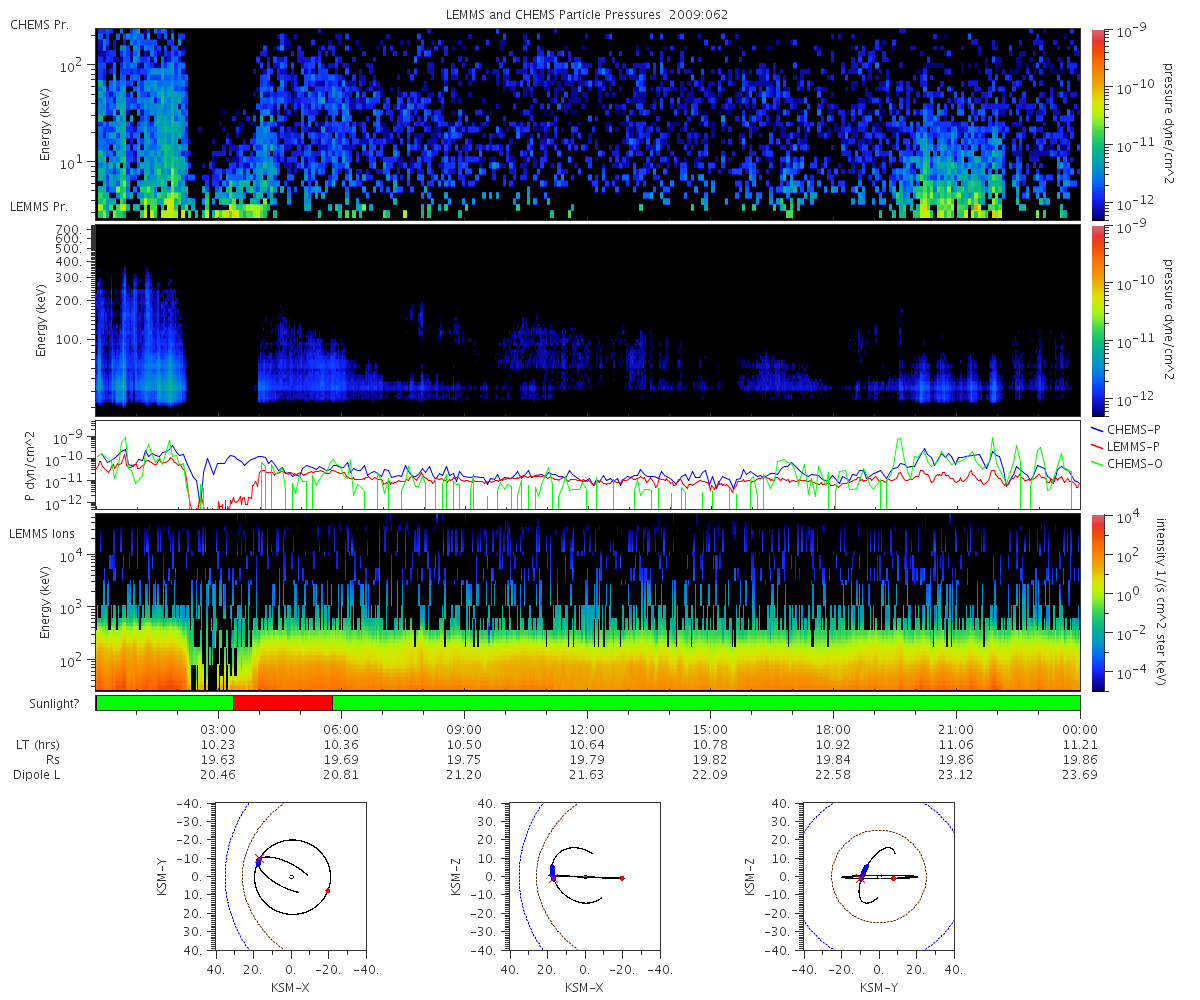
Task: Click the 12:00 time axis label
Action: (587, 729)
